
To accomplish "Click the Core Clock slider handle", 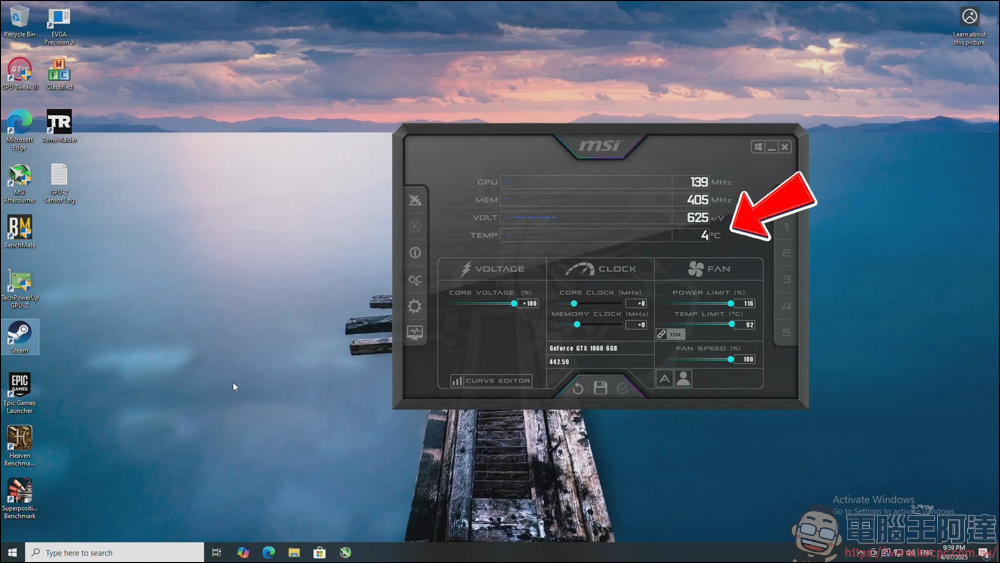I will (574, 303).
